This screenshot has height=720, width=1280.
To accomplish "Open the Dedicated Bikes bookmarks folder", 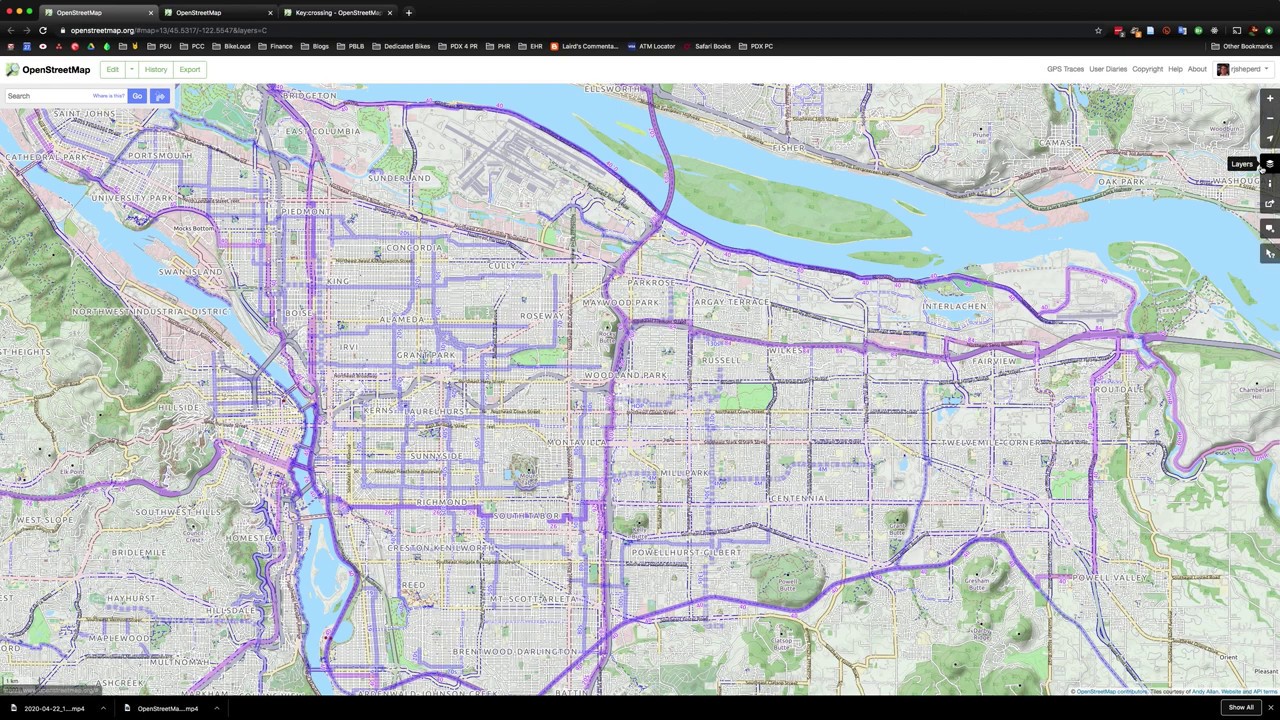I will coord(400,46).
